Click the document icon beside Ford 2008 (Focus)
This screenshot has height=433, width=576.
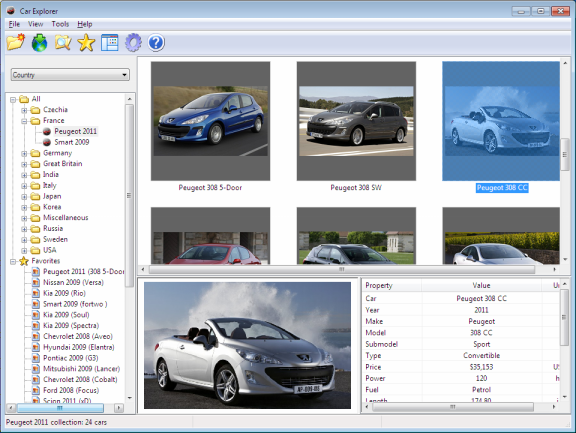click(x=36, y=390)
